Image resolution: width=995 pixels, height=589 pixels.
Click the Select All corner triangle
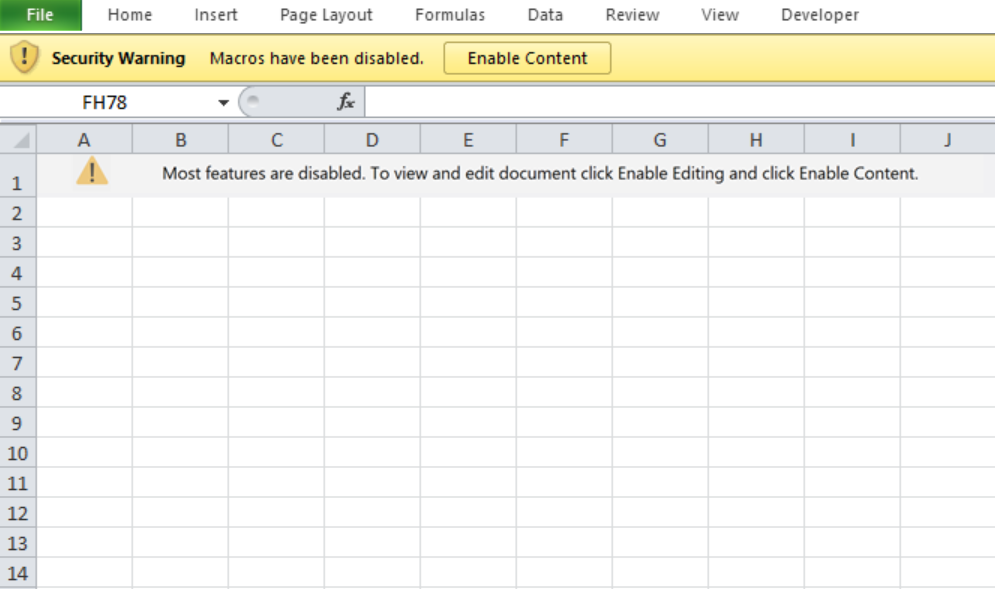tap(19, 140)
